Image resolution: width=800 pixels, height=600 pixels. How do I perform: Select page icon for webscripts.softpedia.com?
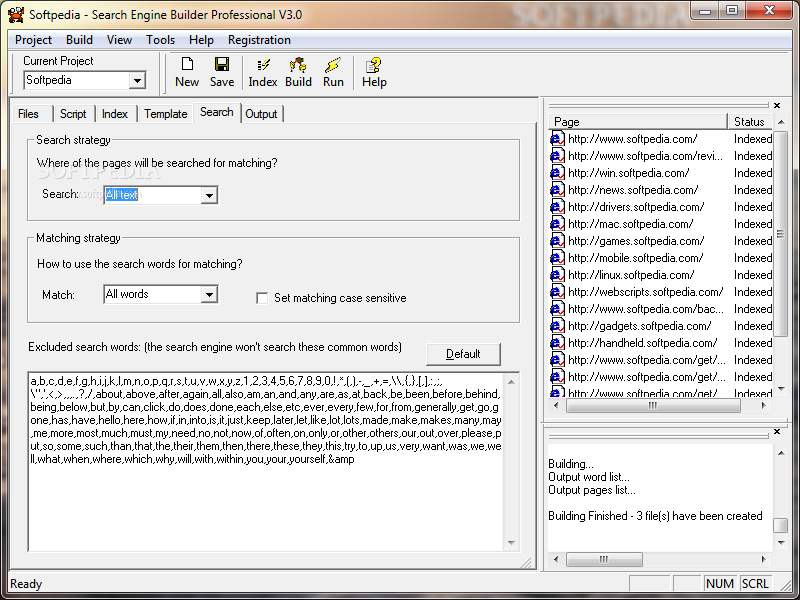[x=557, y=292]
